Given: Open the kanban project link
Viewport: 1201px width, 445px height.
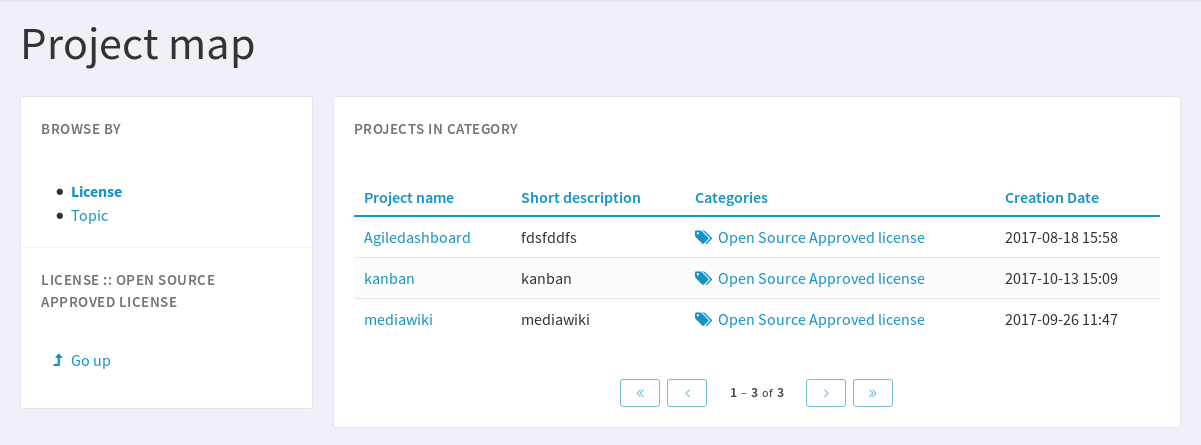Looking at the screenshot, I should point(389,279).
